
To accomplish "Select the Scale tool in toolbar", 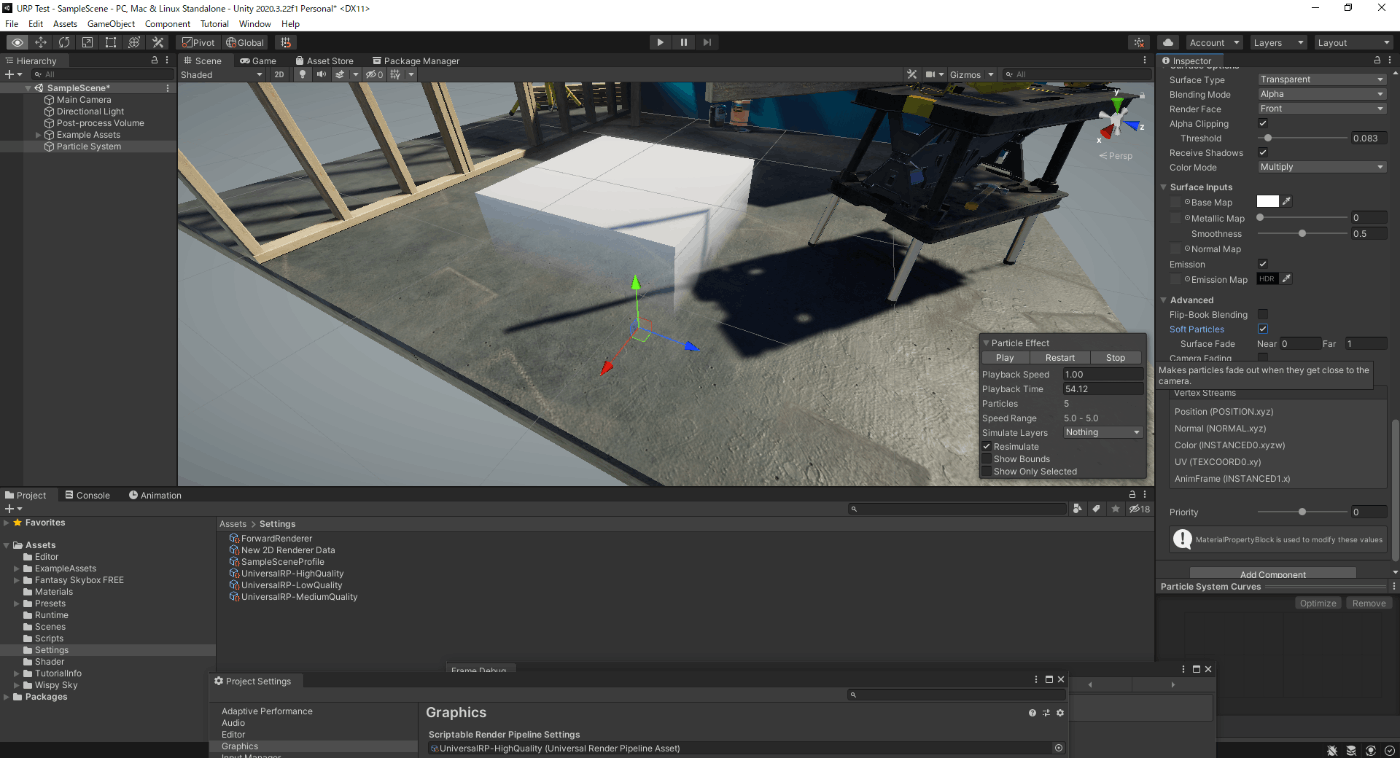I will pyautogui.click(x=87, y=43).
